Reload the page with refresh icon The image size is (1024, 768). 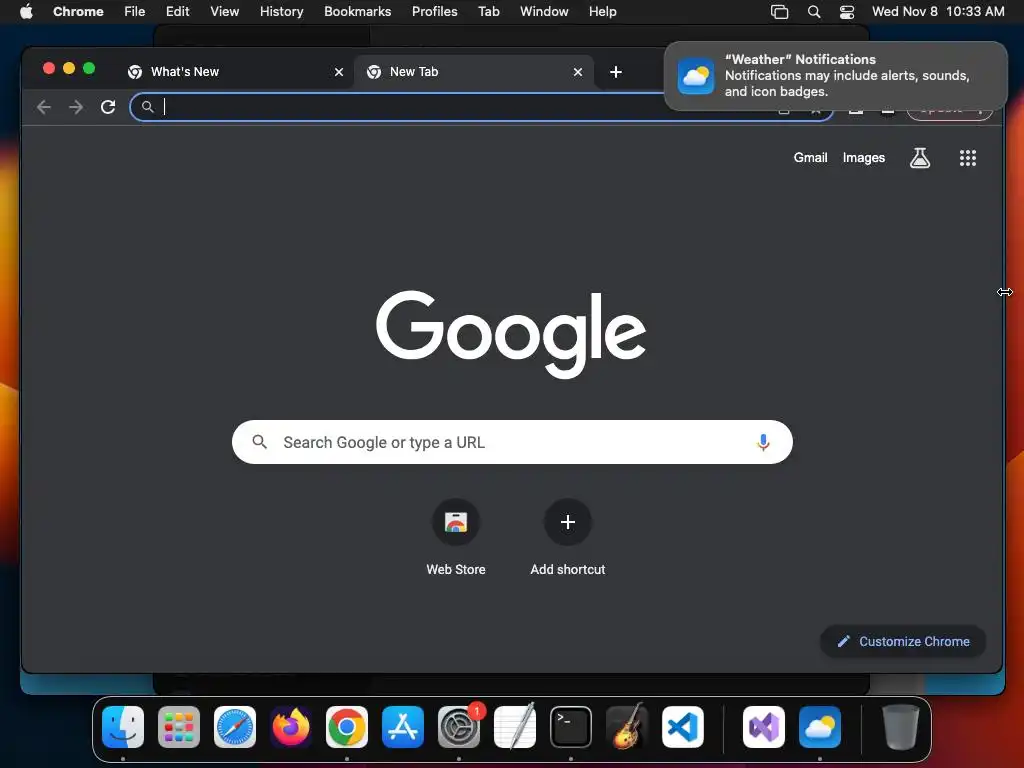coord(108,107)
